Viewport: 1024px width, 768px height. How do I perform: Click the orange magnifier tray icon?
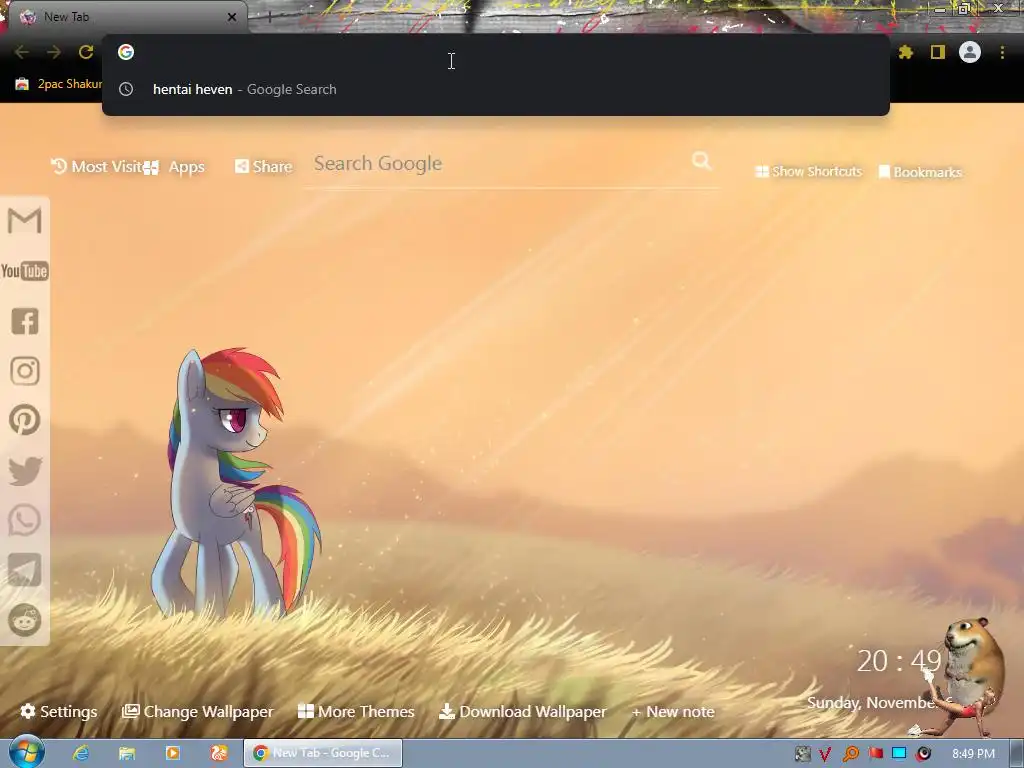(x=850, y=754)
